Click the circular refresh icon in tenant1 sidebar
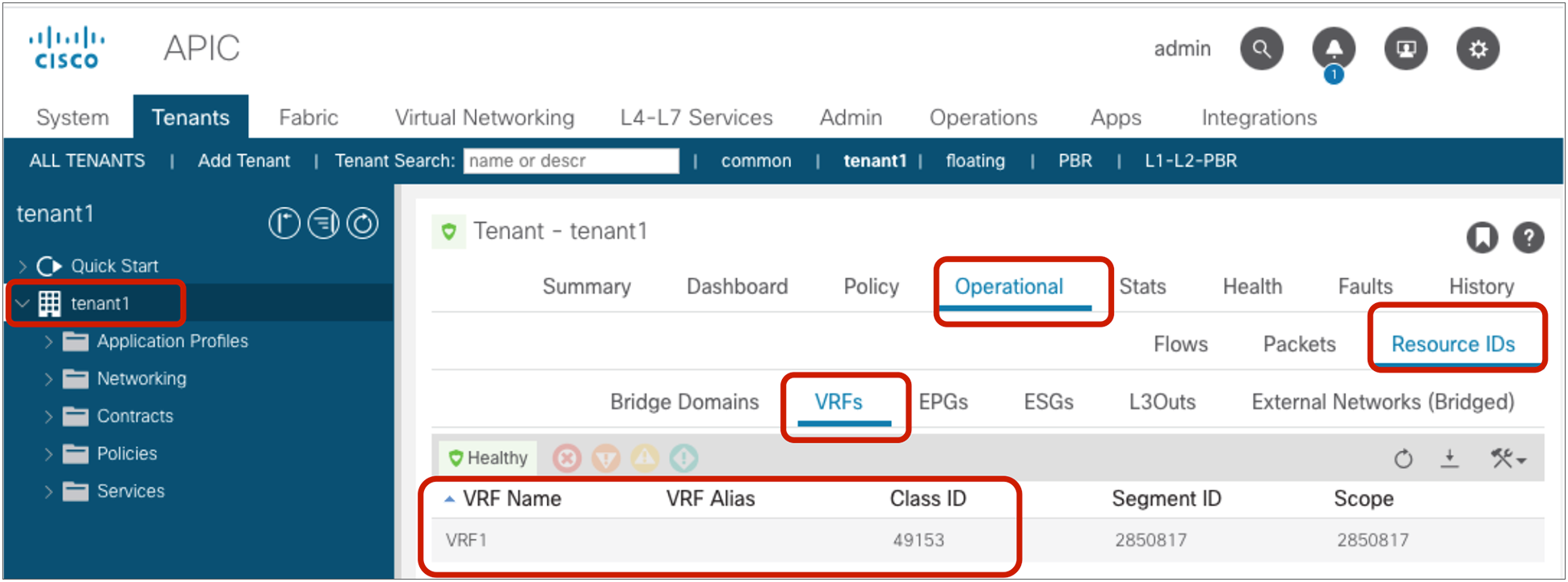This screenshot has height=582, width=1568. click(x=363, y=223)
